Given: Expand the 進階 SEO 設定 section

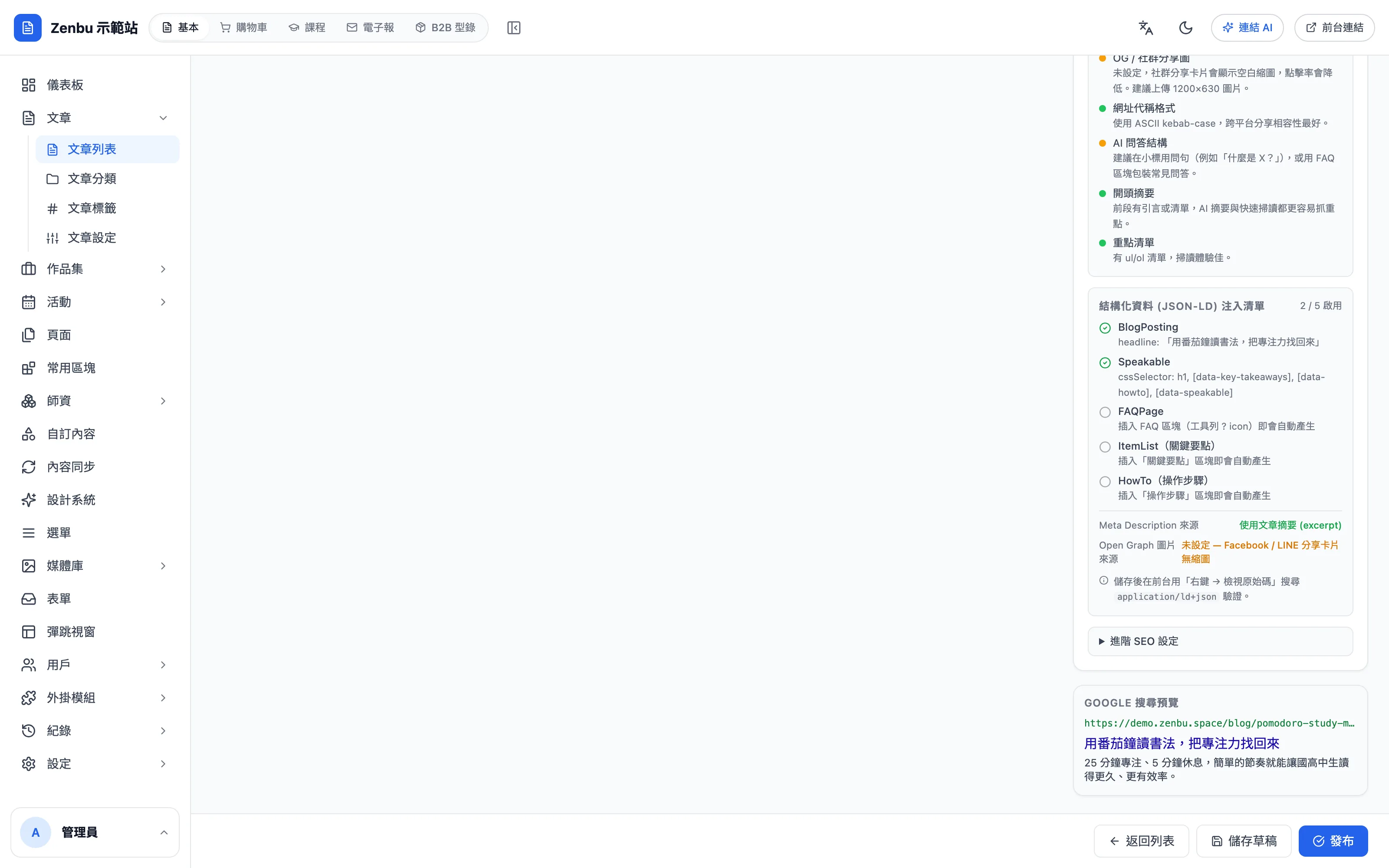Looking at the screenshot, I should point(1220,641).
